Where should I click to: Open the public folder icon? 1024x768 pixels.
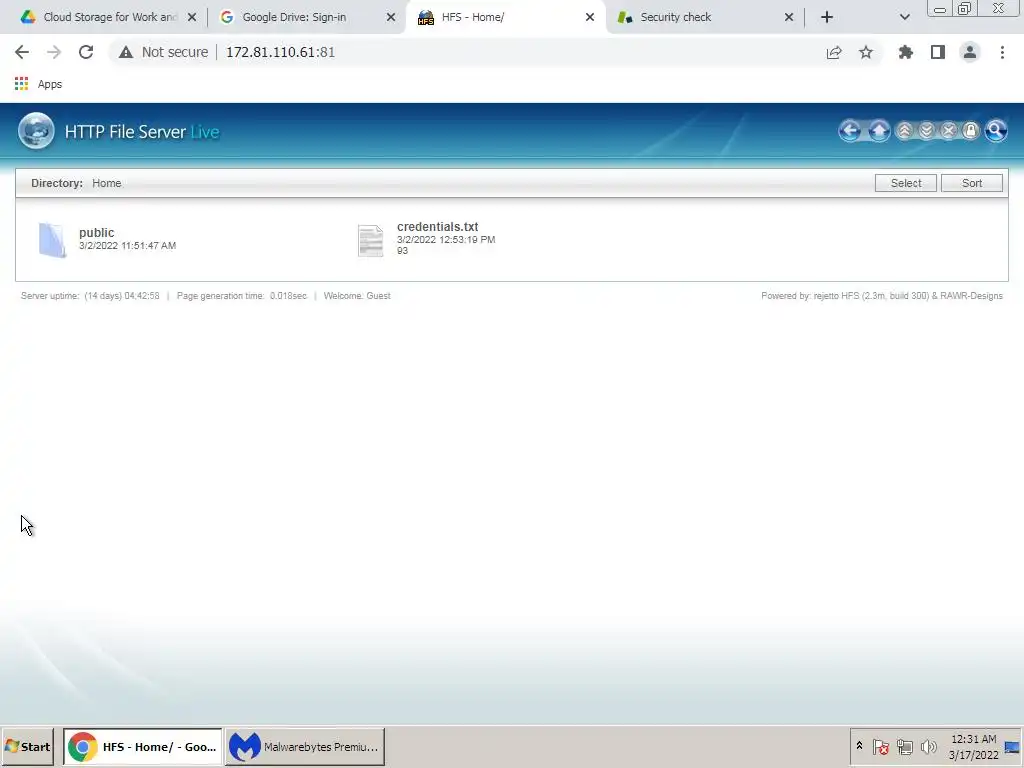click(x=52, y=240)
